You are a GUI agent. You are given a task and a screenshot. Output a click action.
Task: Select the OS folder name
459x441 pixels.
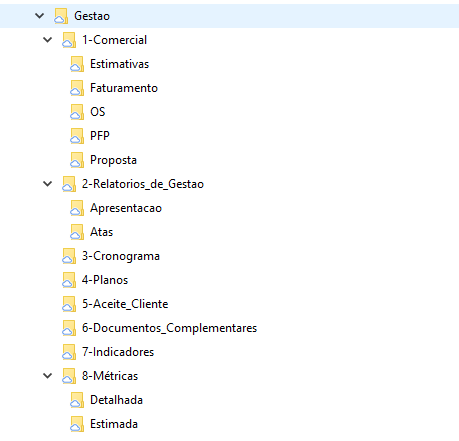(x=98, y=112)
